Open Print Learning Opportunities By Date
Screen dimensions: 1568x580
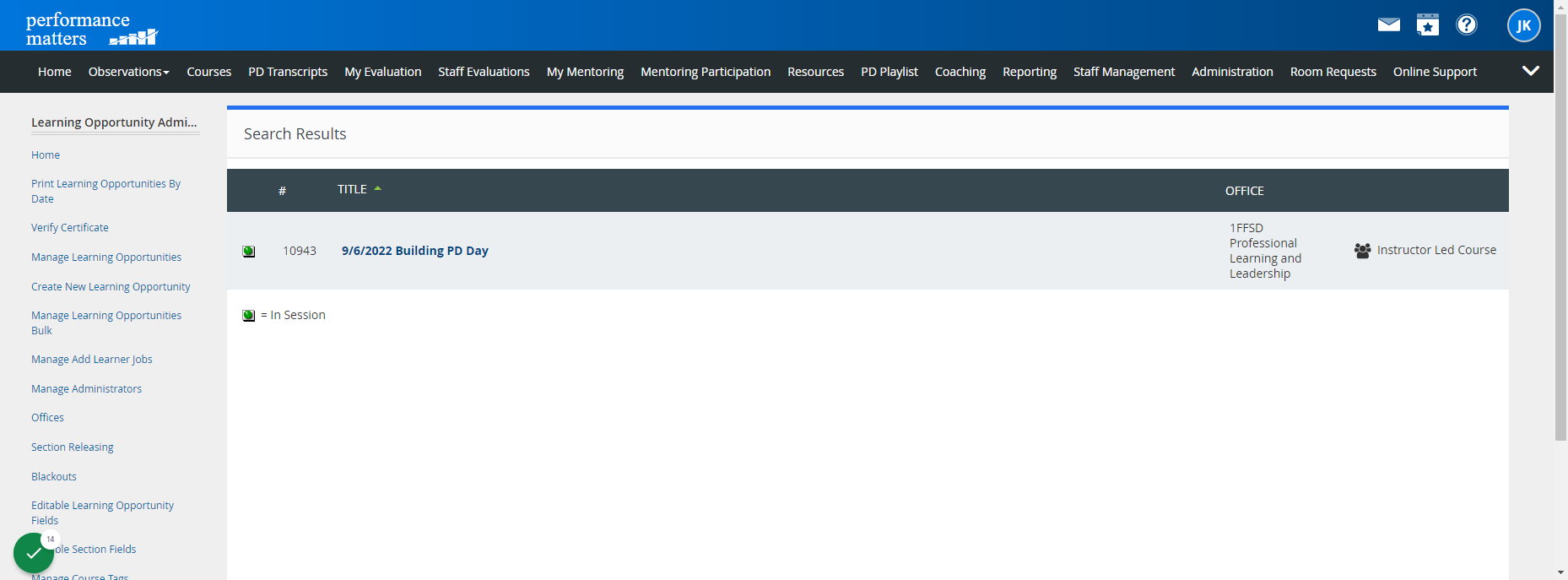(x=105, y=191)
